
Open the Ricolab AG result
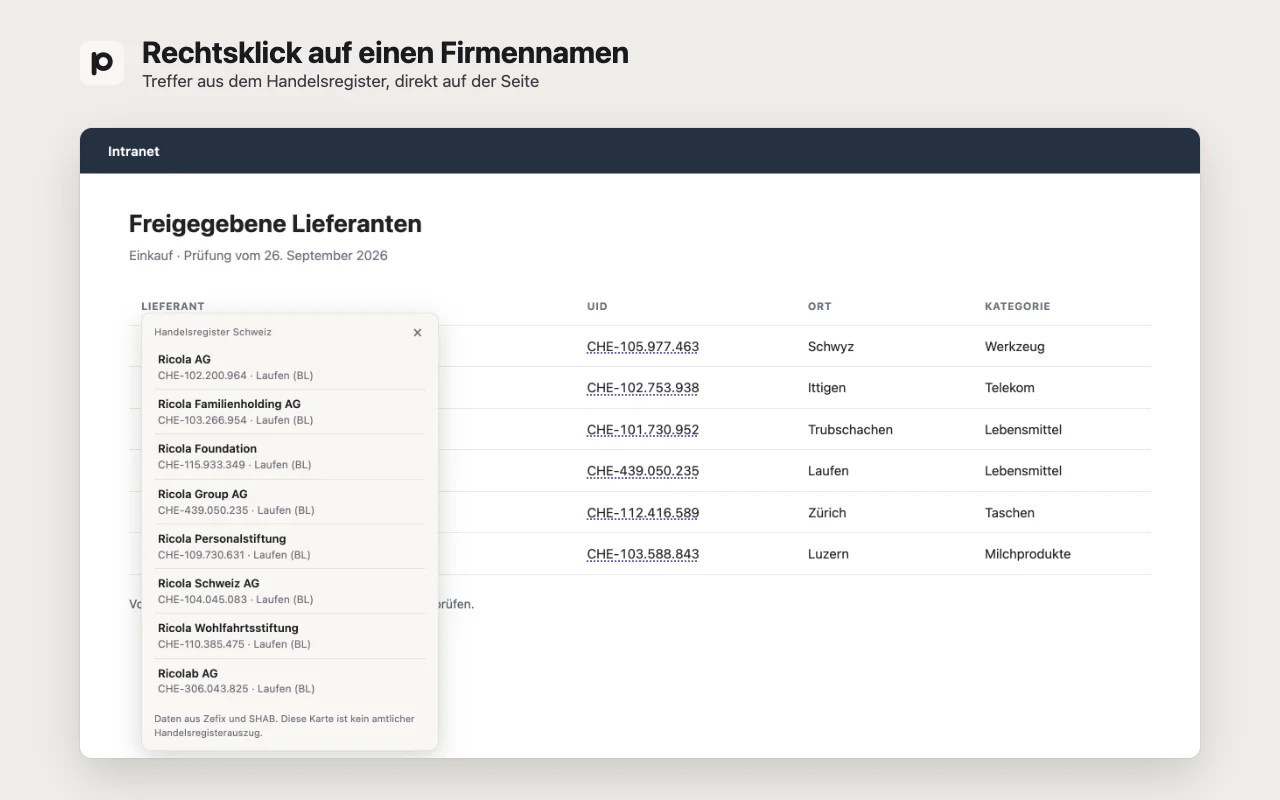coord(290,681)
